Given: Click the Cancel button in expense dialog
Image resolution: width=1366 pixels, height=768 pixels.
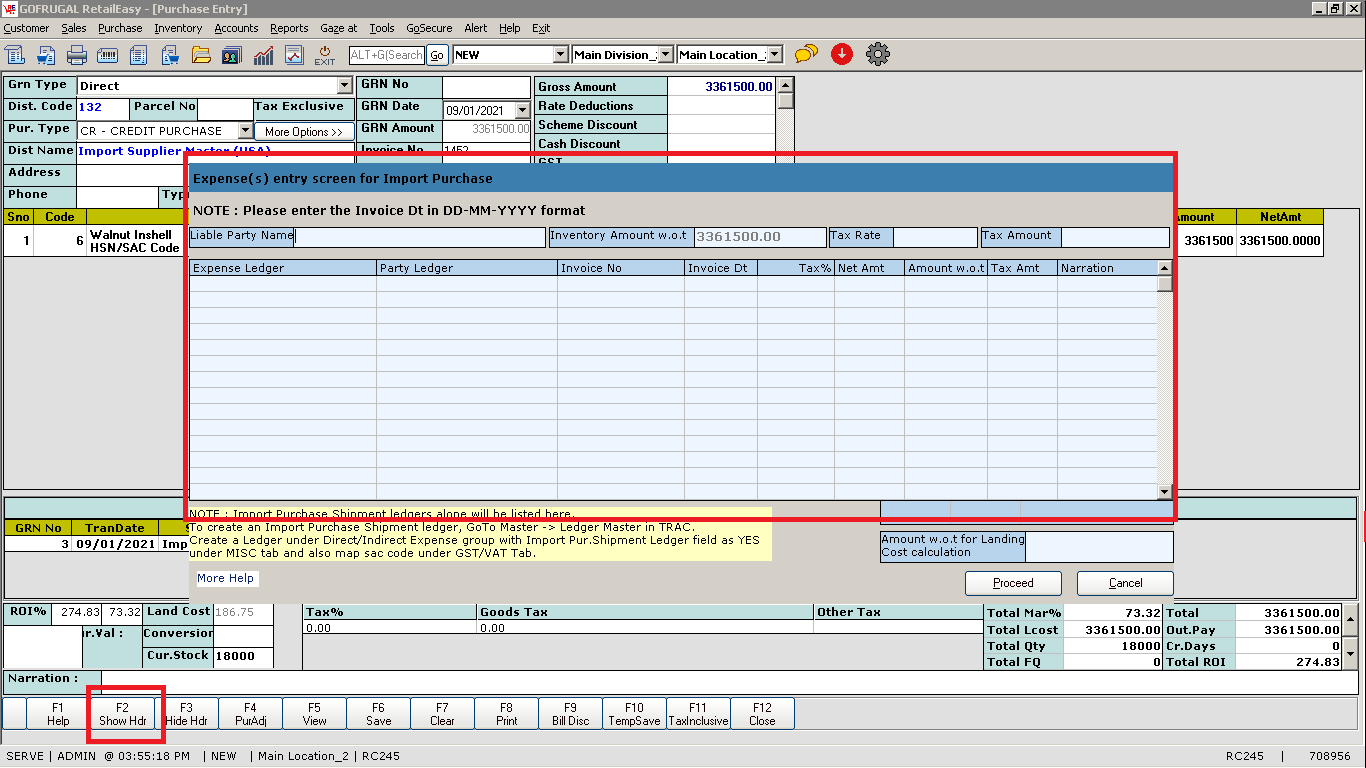Looking at the screenshot, I should coord(1125,583).
